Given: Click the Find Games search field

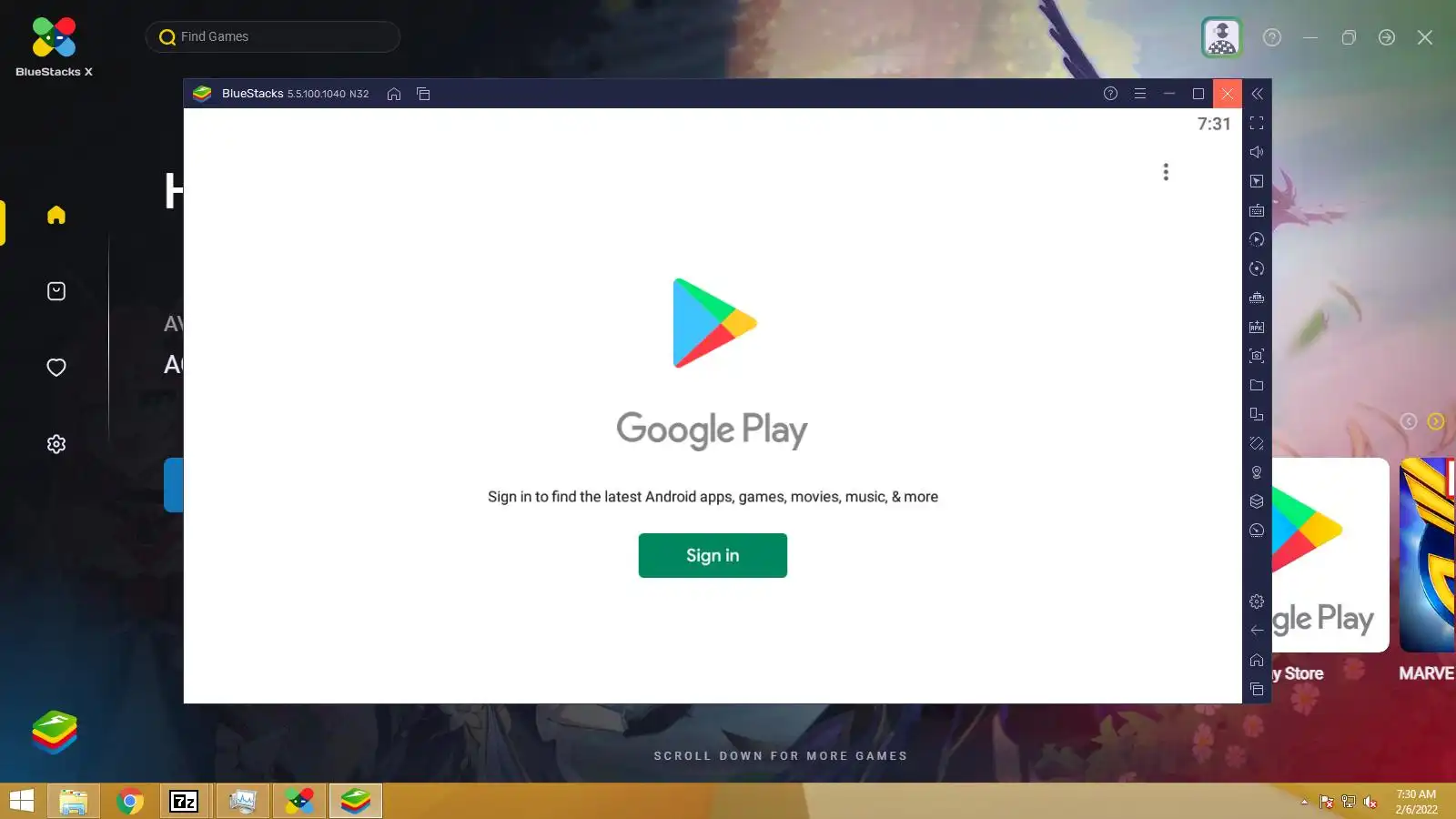Looking at the screenshot, I should [273, 36].
